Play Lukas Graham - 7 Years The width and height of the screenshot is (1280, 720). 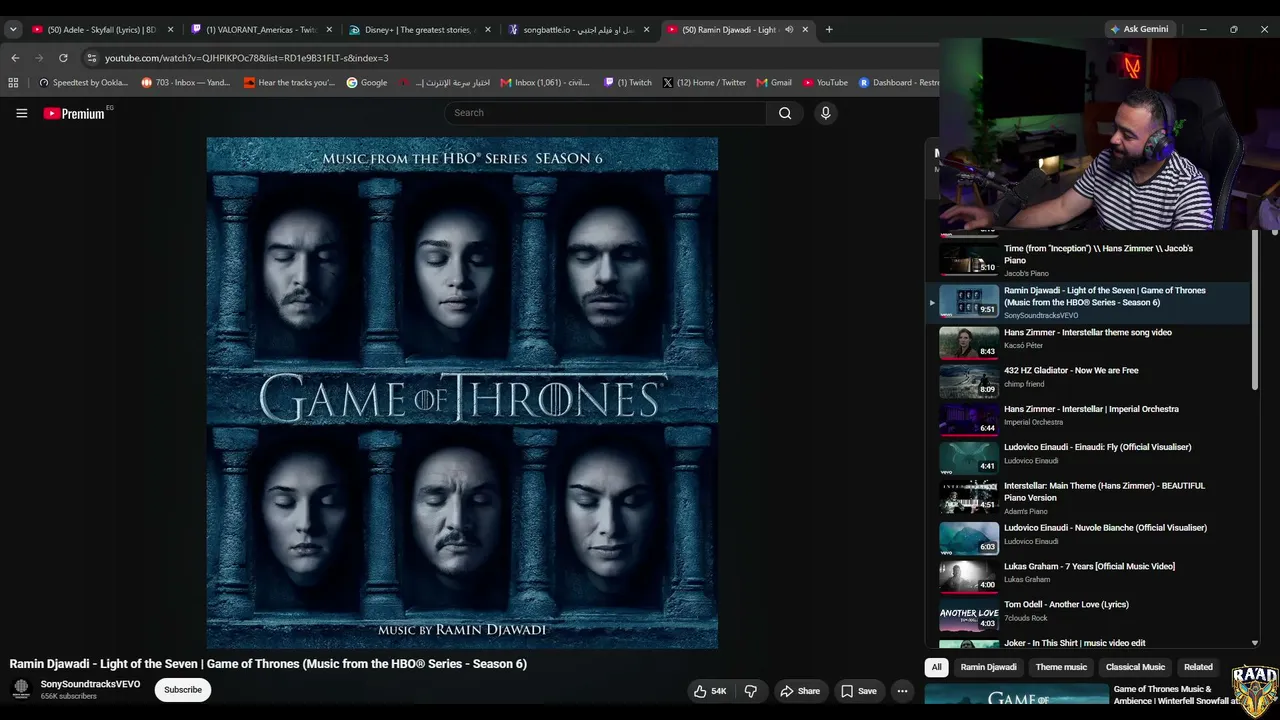[1090, 576]
